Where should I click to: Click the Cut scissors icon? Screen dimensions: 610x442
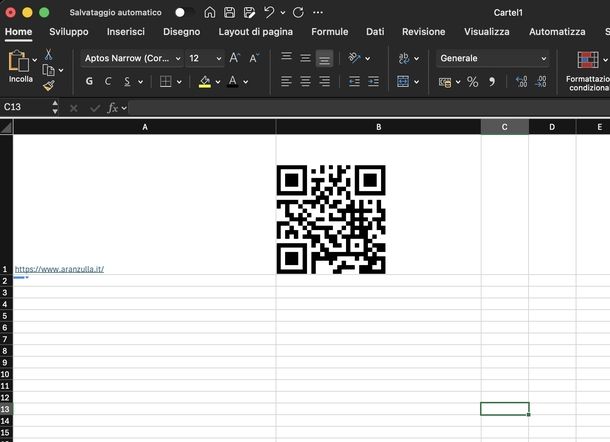pyautogui.click(x=48, y=54)
